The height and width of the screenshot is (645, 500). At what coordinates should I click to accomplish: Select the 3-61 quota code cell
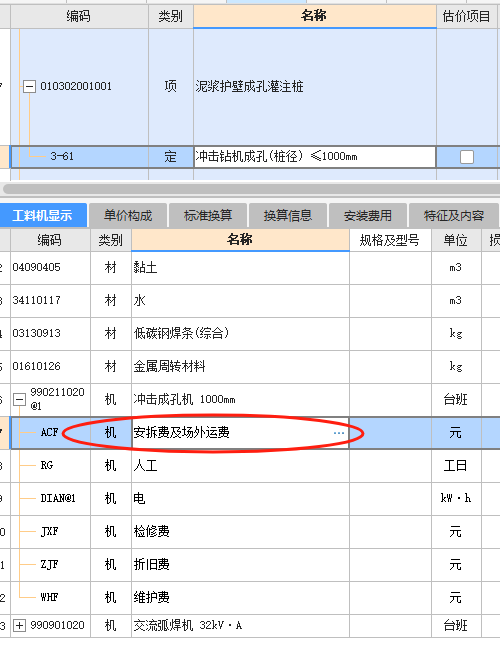80,157
